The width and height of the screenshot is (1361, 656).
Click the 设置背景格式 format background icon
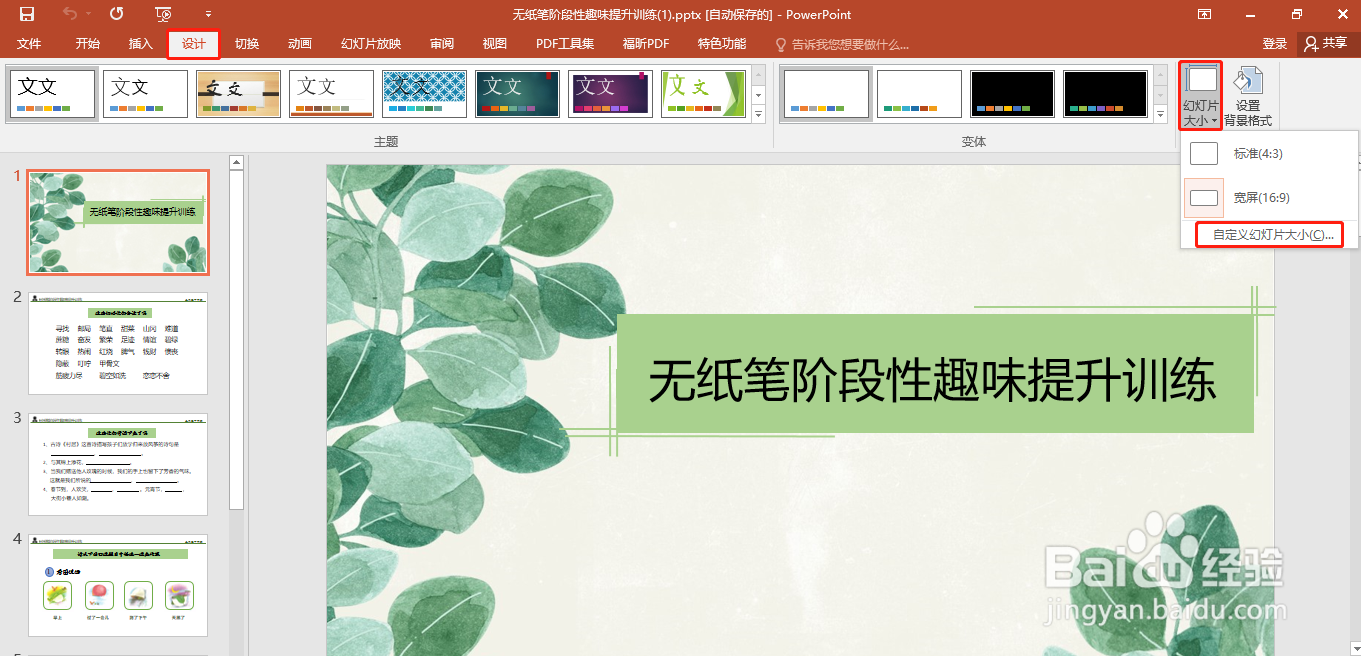point(1248,96)
